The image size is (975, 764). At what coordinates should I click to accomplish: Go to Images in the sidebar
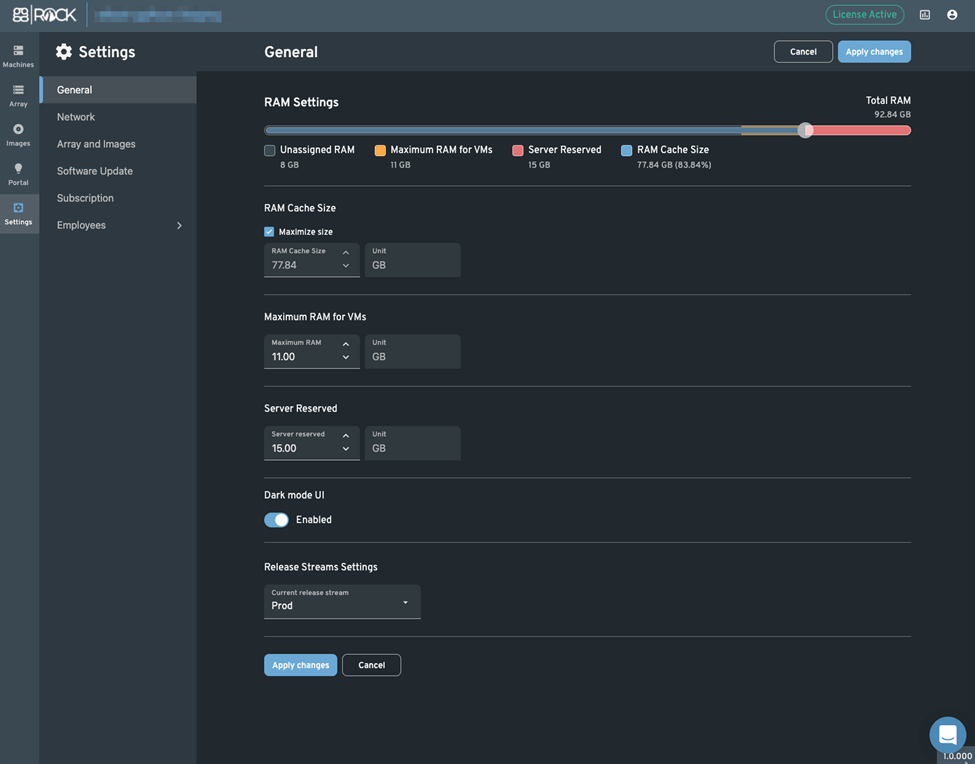[x=18, y=134]
